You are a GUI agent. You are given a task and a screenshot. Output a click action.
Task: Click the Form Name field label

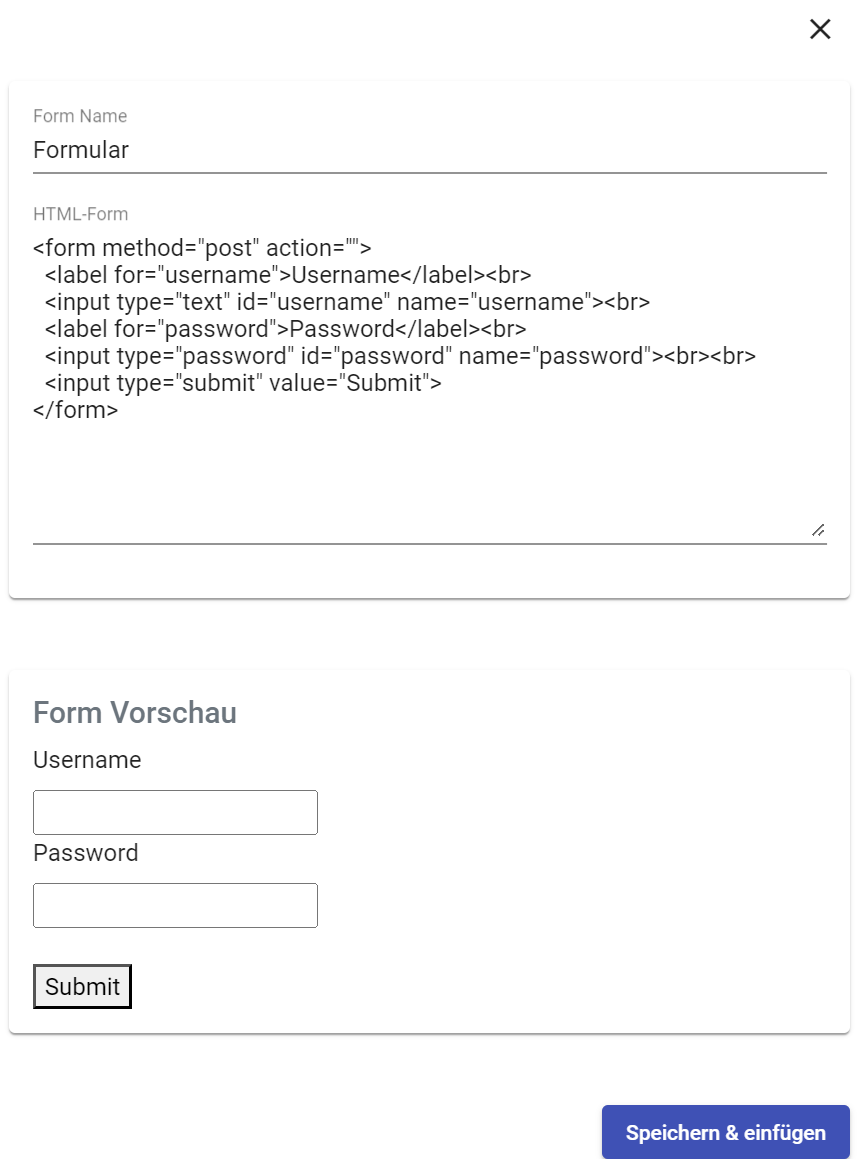tap(80, 116)
